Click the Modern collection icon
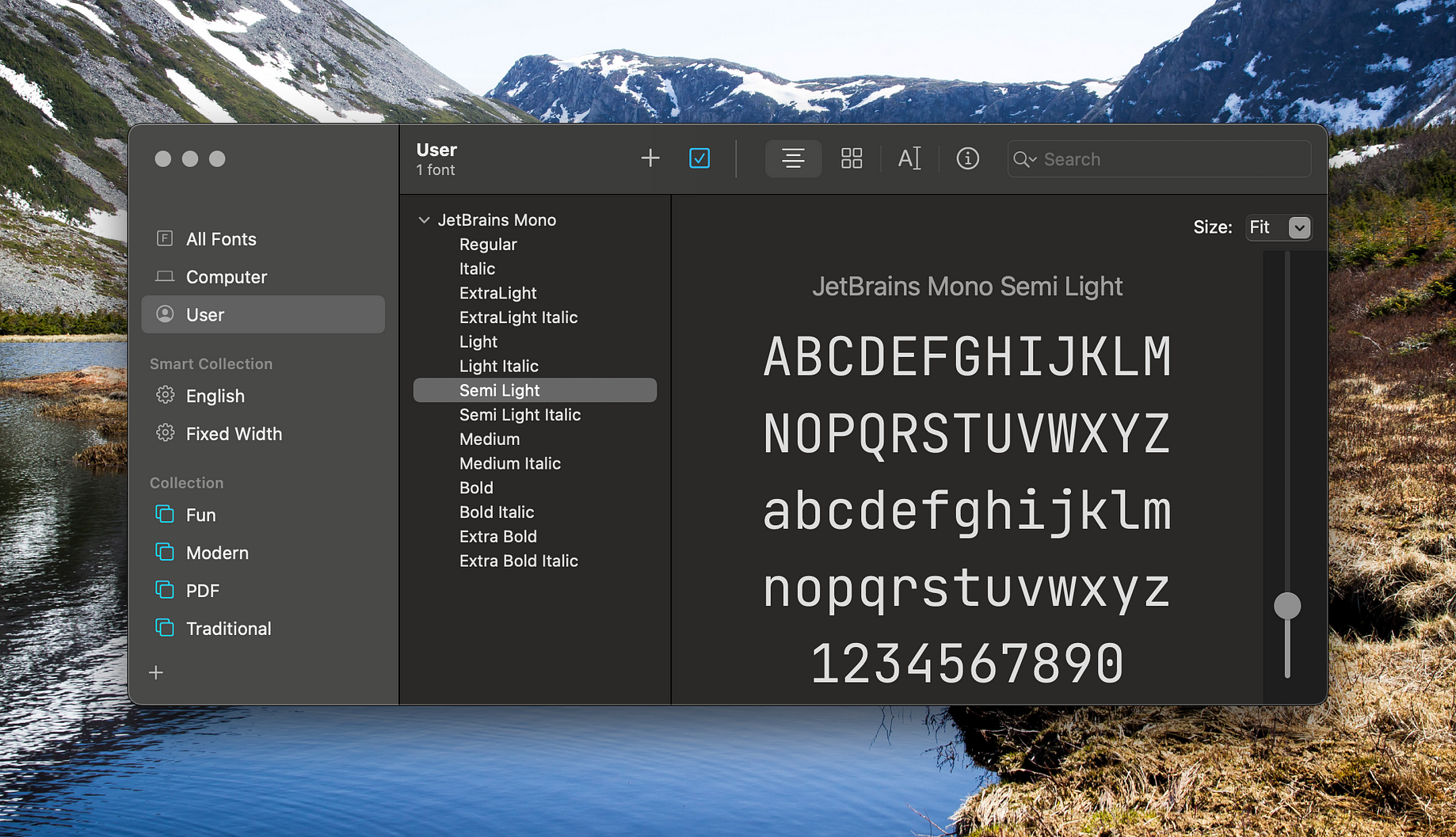Screen dimensions: 1456x837 165,552
